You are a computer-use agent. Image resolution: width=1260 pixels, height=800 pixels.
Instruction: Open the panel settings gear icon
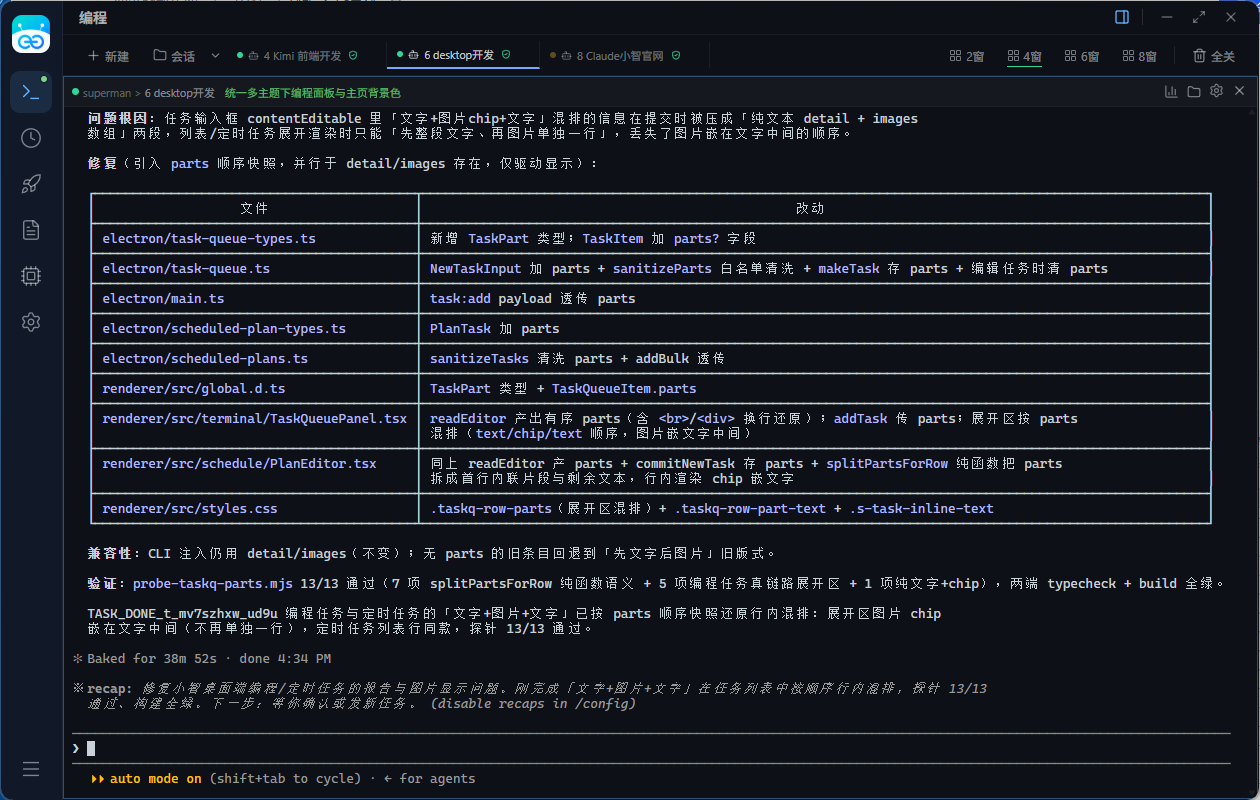pyautogui.click(x=1216, y=91)
